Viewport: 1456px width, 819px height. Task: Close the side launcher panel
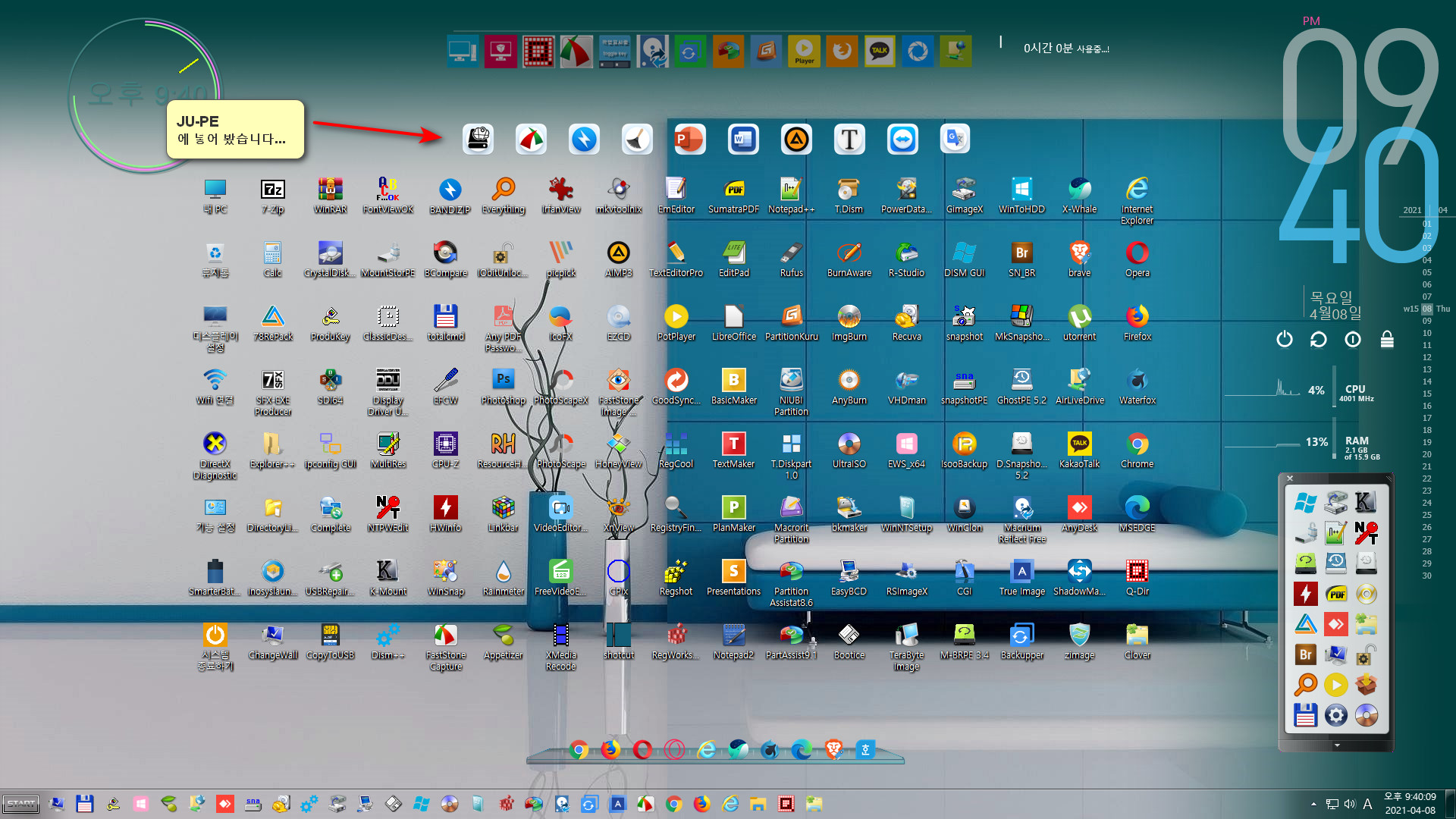click(1290, 479)
